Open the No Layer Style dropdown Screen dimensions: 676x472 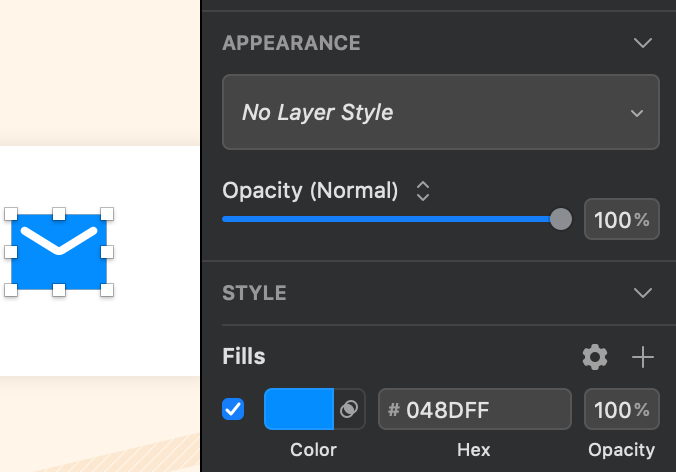[x=440, y=112]
